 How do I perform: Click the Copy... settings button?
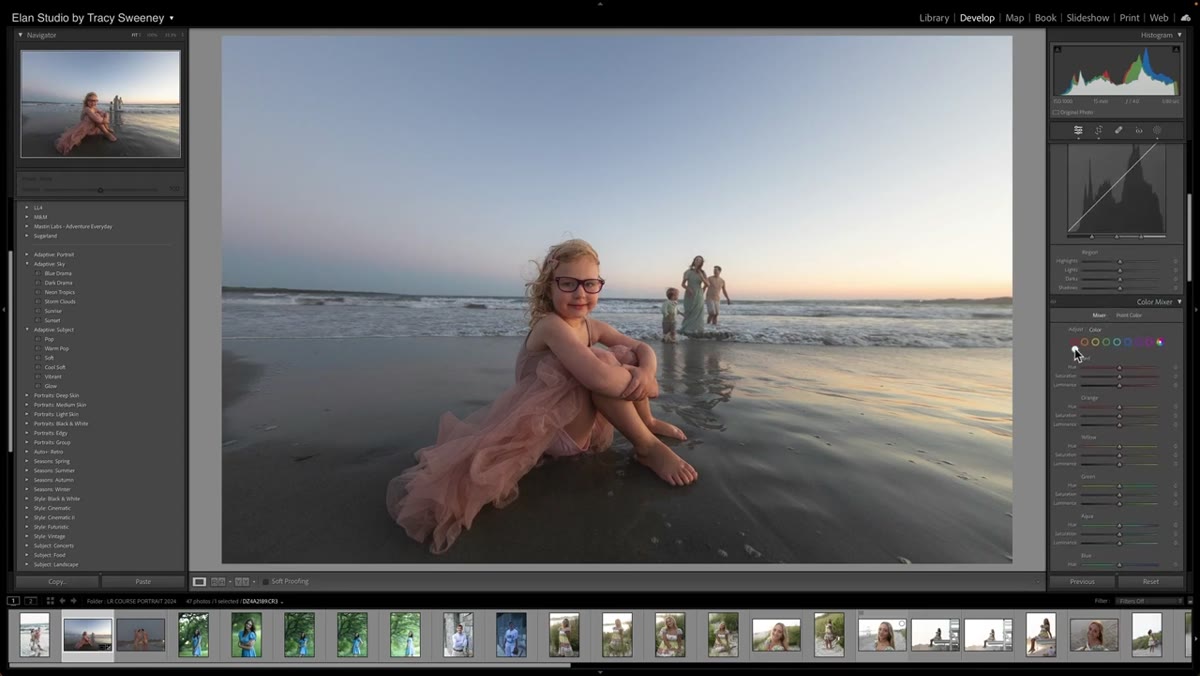click(x=57, y=581)
